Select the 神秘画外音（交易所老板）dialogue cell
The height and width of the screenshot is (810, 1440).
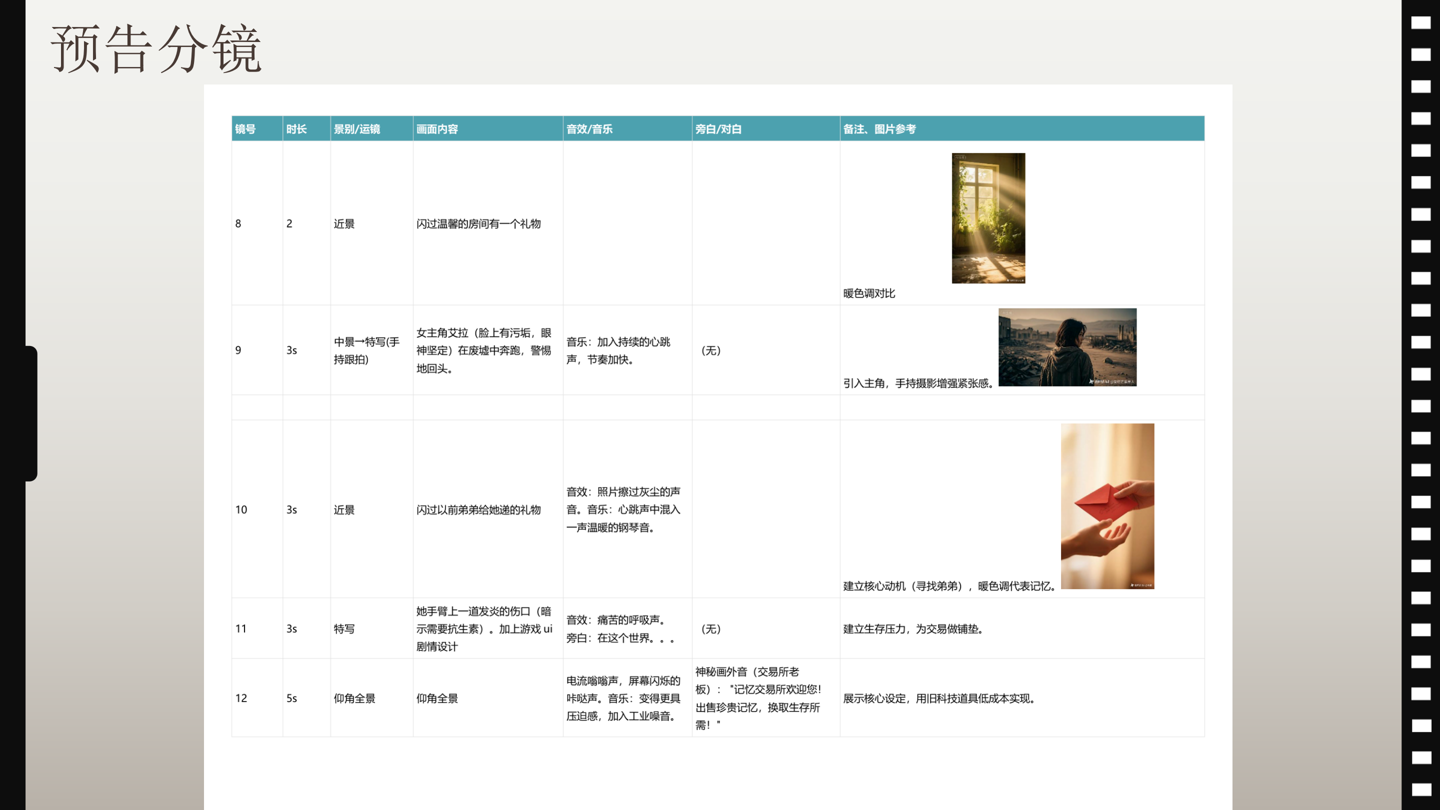point(766,698)
